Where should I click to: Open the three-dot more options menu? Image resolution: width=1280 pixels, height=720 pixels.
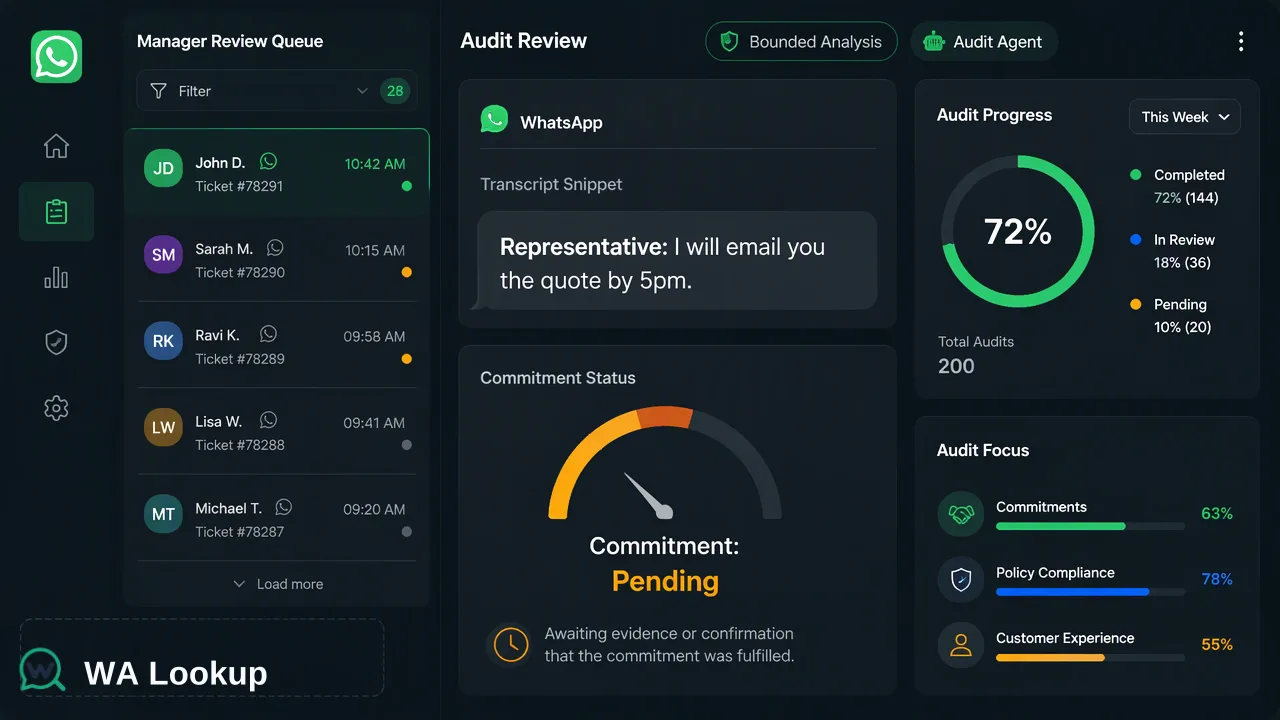(1241, 41)
